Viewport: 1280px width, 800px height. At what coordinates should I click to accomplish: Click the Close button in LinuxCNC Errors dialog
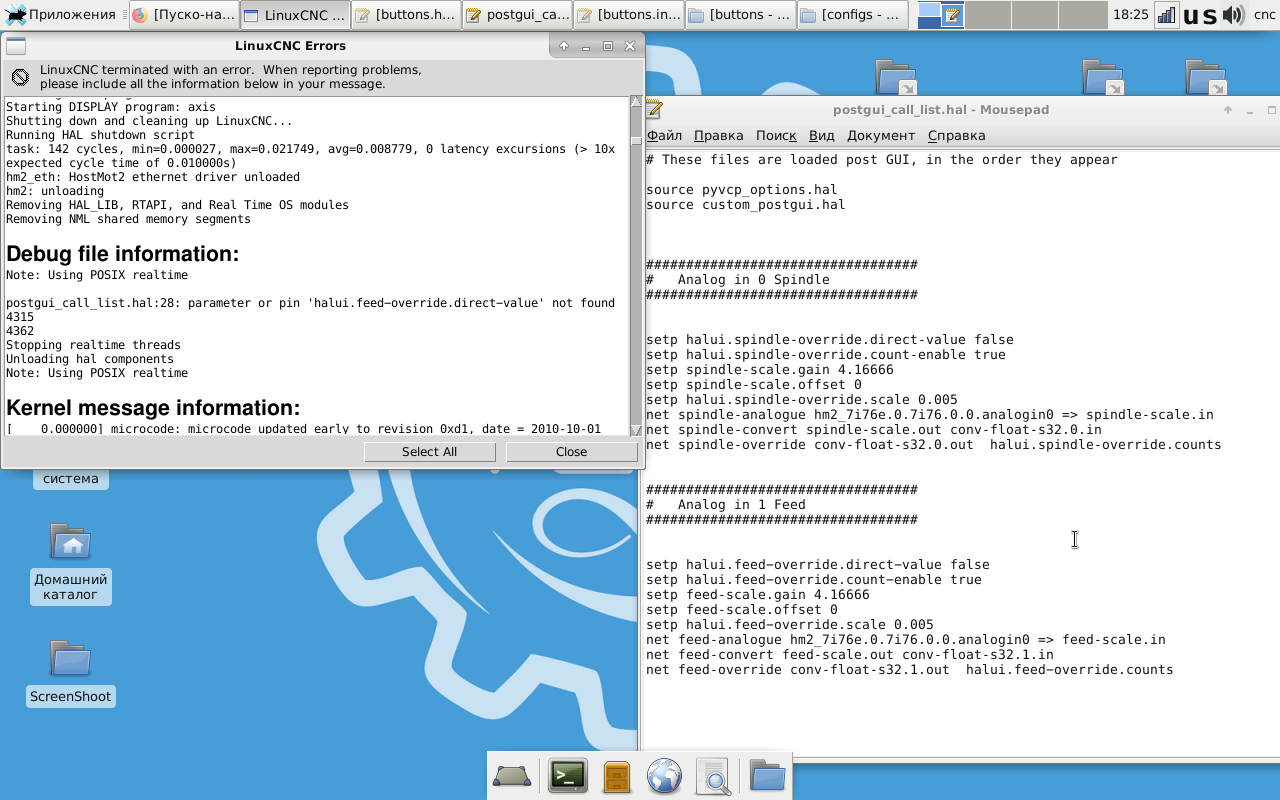[x=571, y=452]
